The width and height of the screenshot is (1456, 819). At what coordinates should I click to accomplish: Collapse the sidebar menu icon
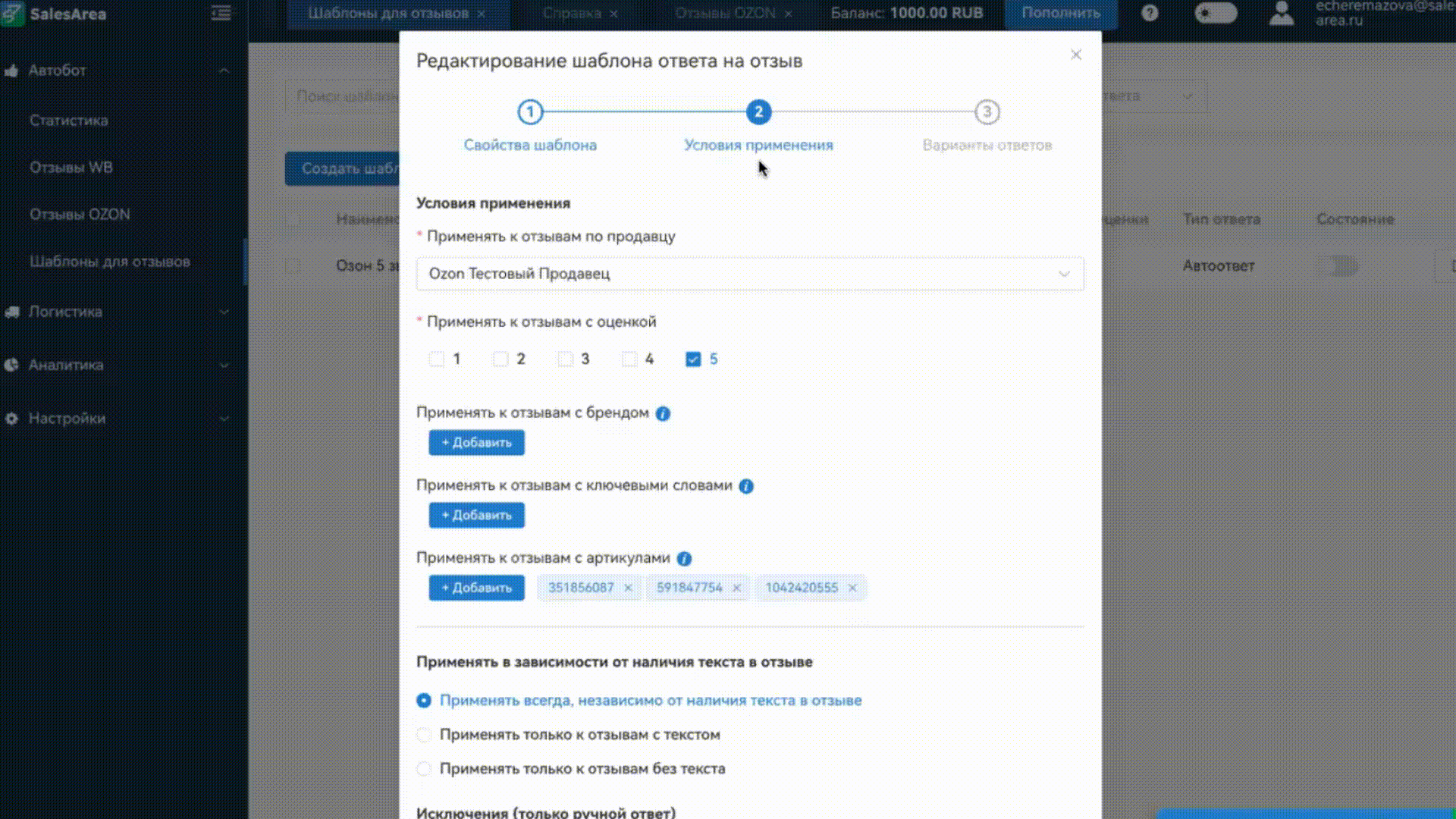221,13
